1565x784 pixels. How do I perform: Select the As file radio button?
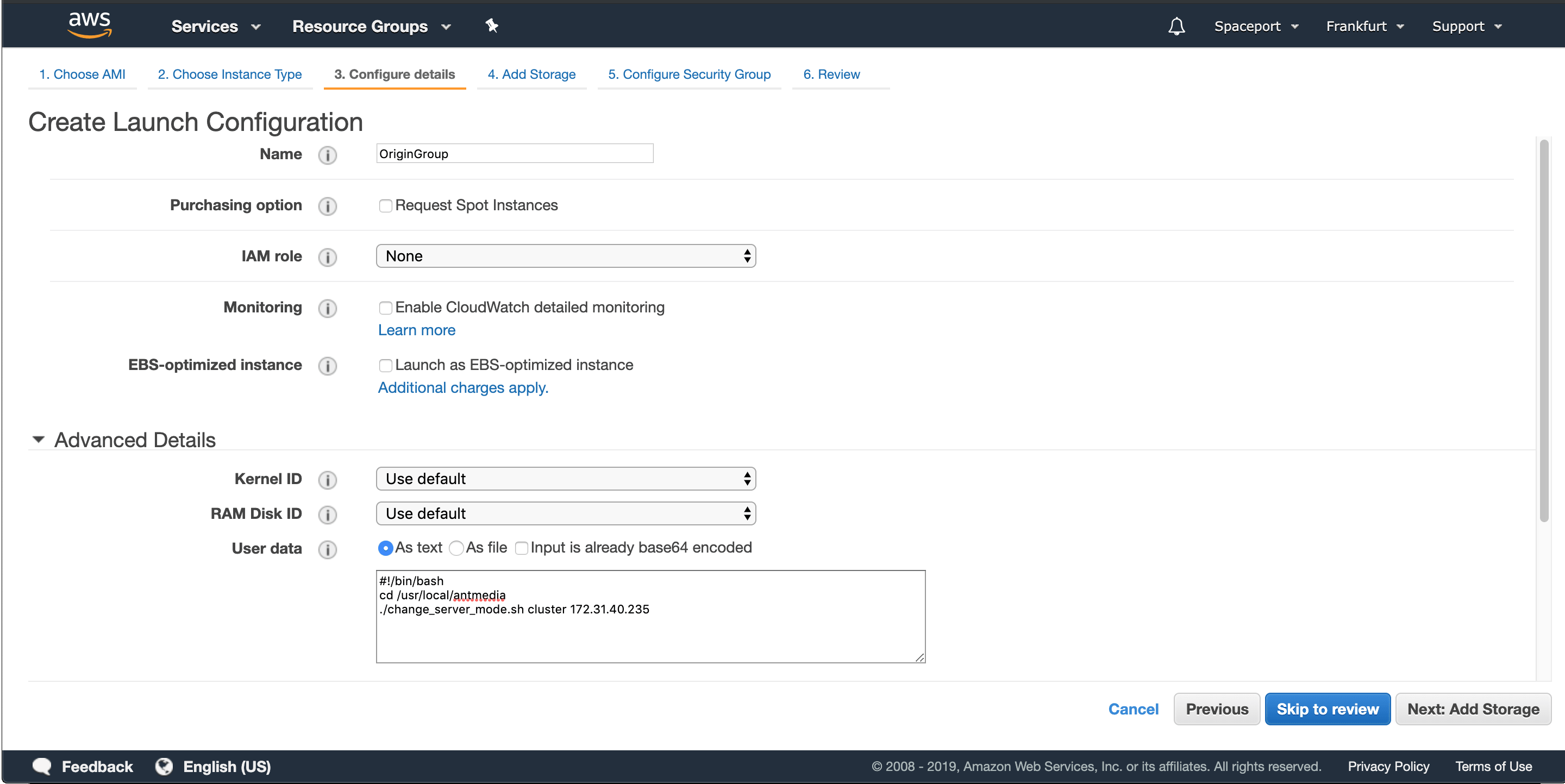[x=456, y=548]
